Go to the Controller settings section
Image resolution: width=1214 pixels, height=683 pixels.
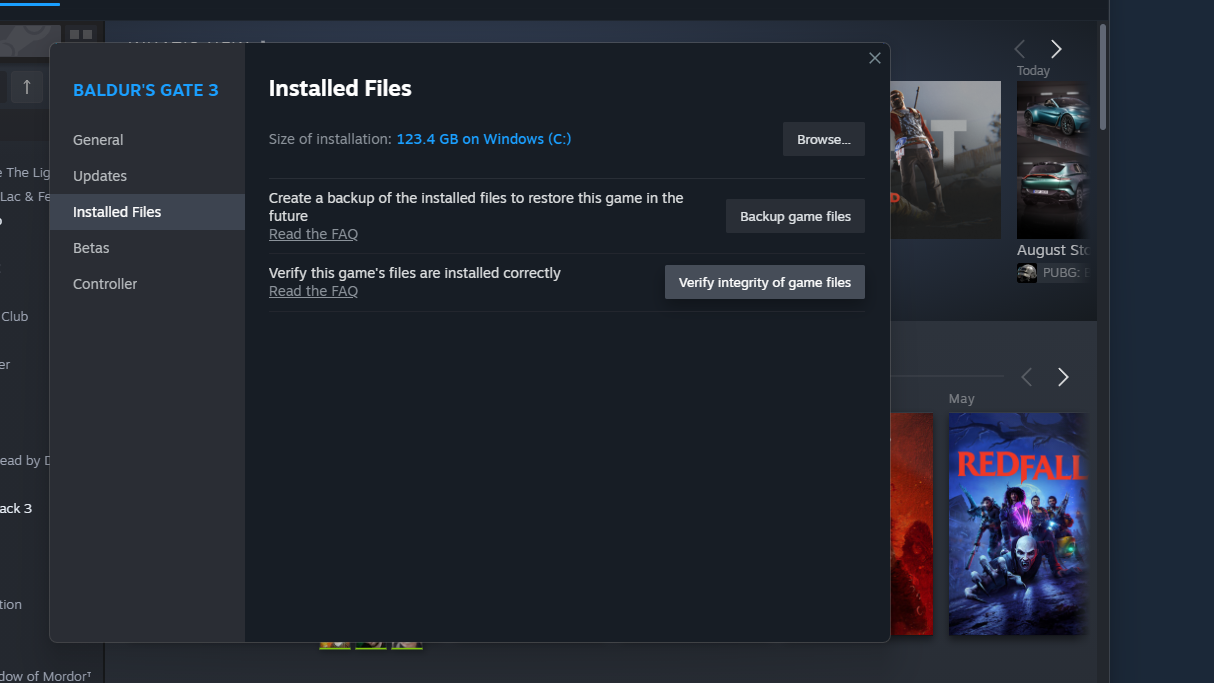[147, 284]
